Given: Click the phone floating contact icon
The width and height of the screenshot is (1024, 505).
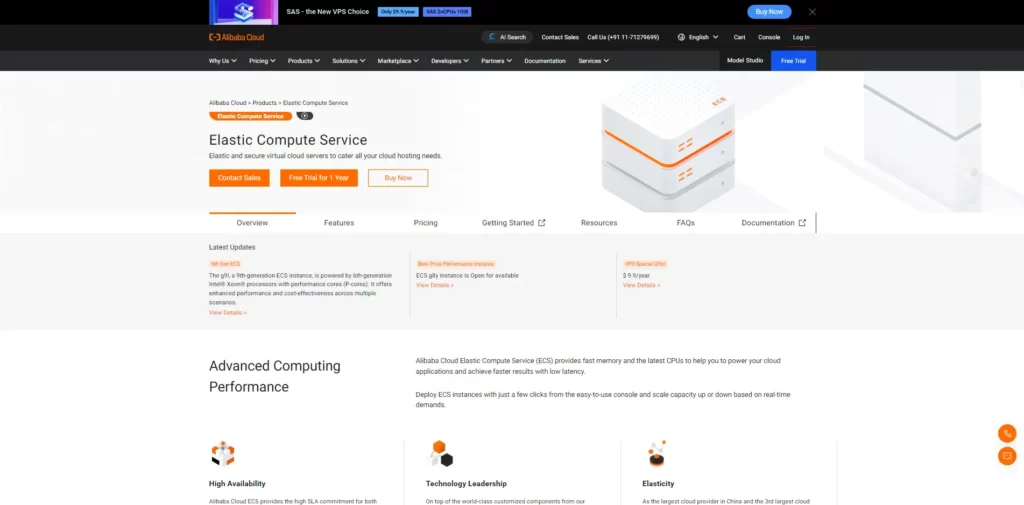Looking at the screenshot, I should point(1007,433).
